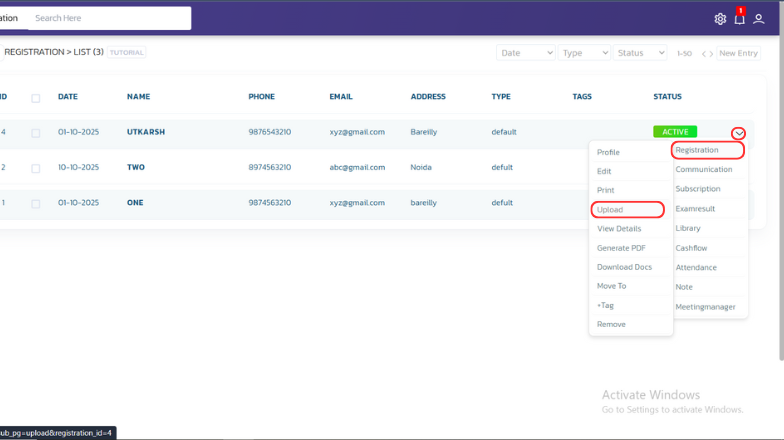Screen dimensions: 784x440
Task: Open the Status filter dropdown
Action: click(640, 53)
